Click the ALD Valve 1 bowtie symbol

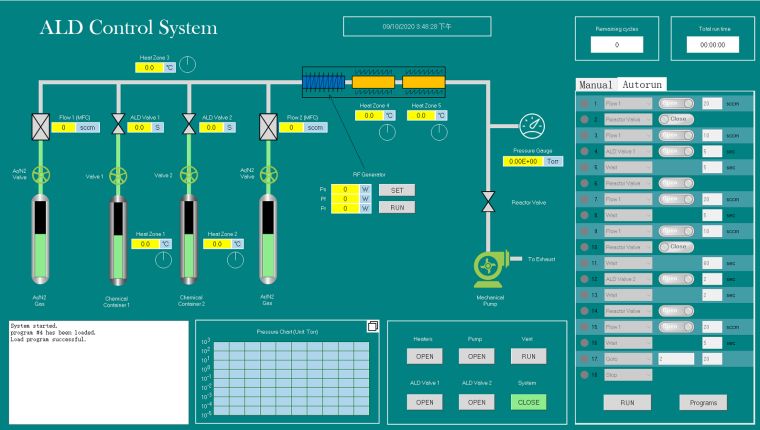(119, 128)
